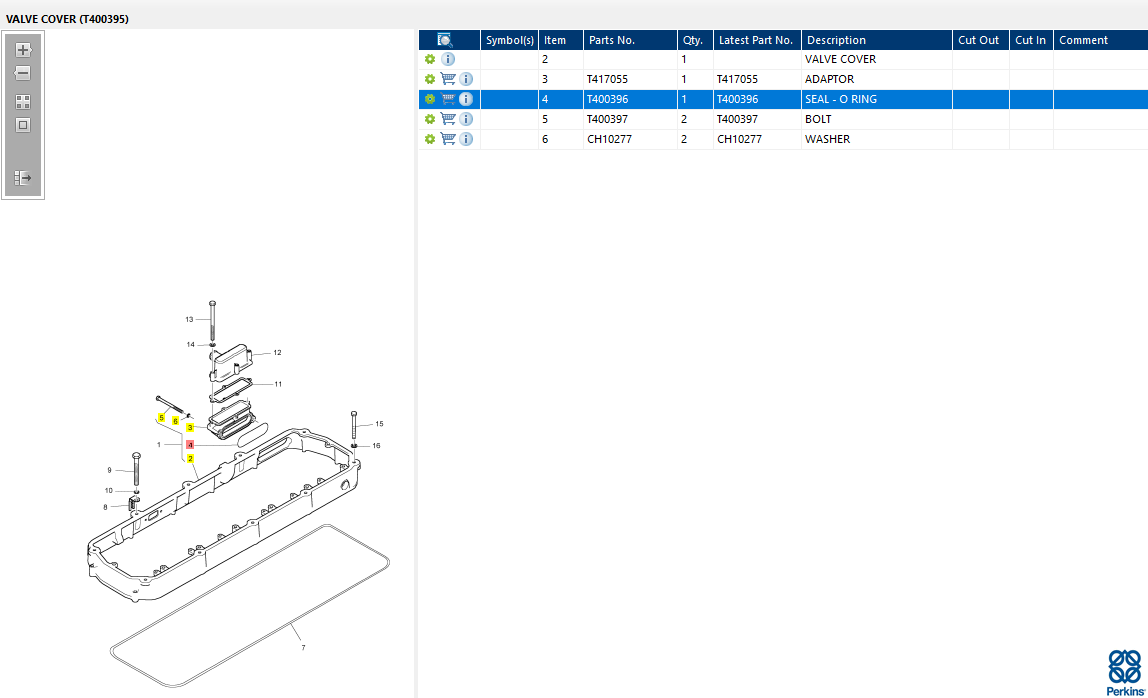Show info for SEAL - O RING

466,99
